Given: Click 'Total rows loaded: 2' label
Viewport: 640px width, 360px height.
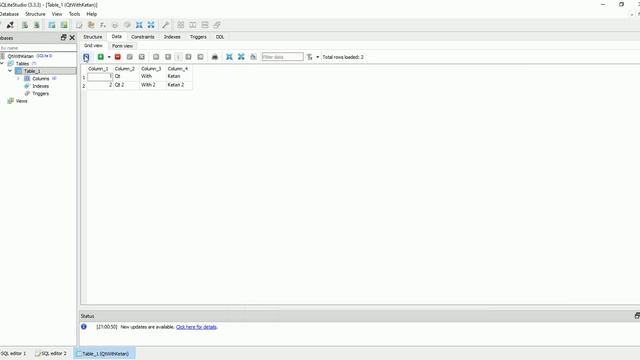Looking at the screenshot, I should (343, 57).
